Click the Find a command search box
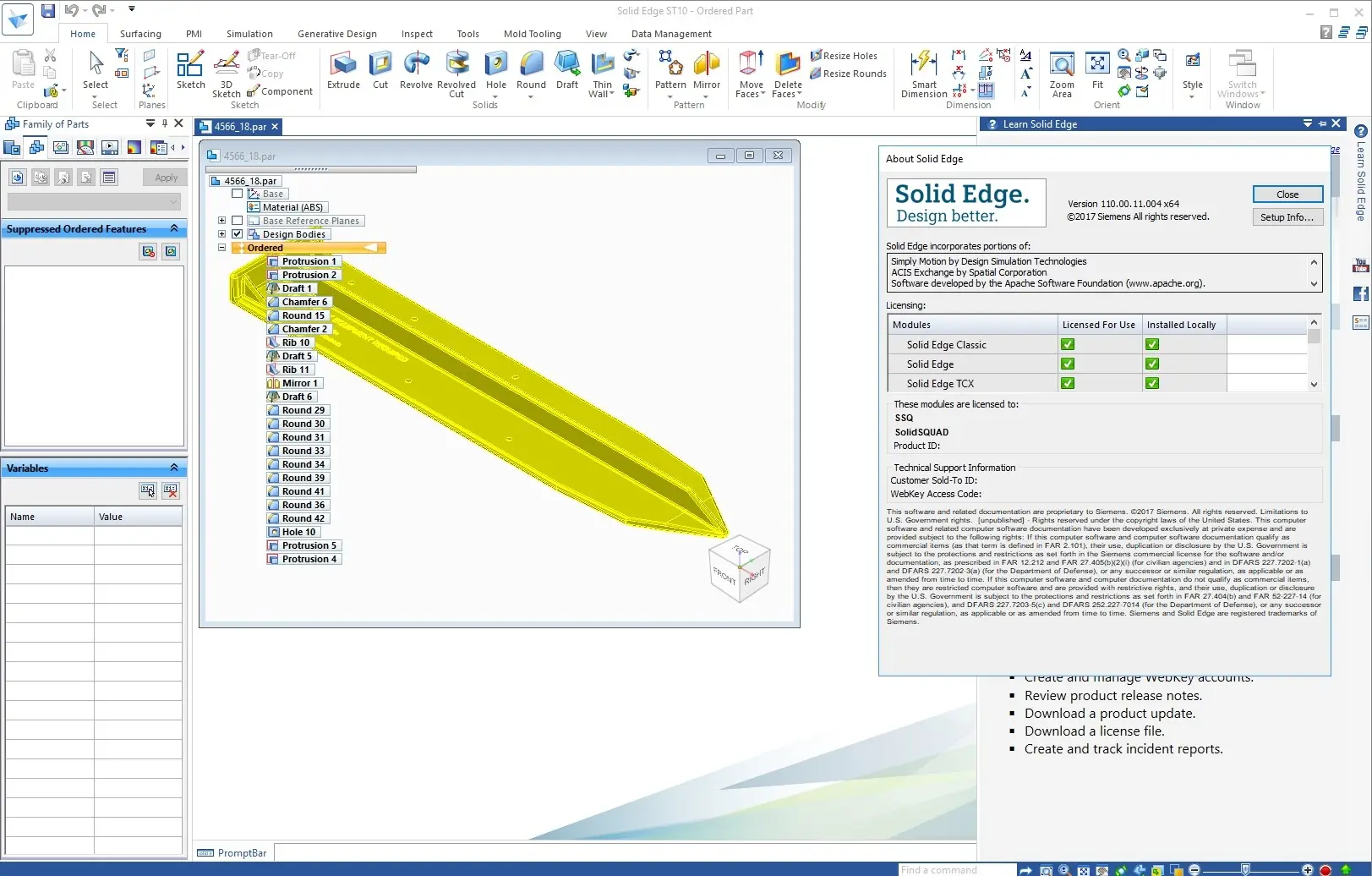The width and height of the screenshot is (1372, 876). (955, 869)
